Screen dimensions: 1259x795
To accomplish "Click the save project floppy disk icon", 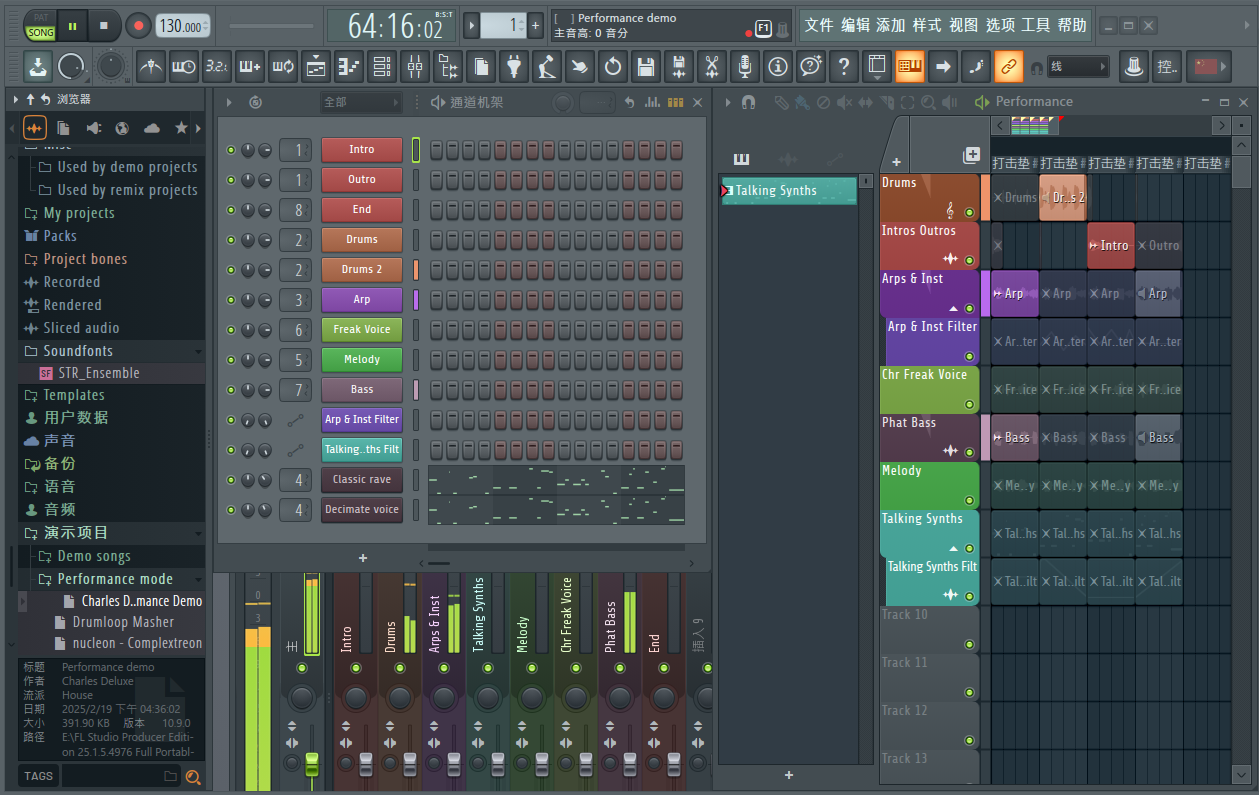I will [x=646, y=67].
